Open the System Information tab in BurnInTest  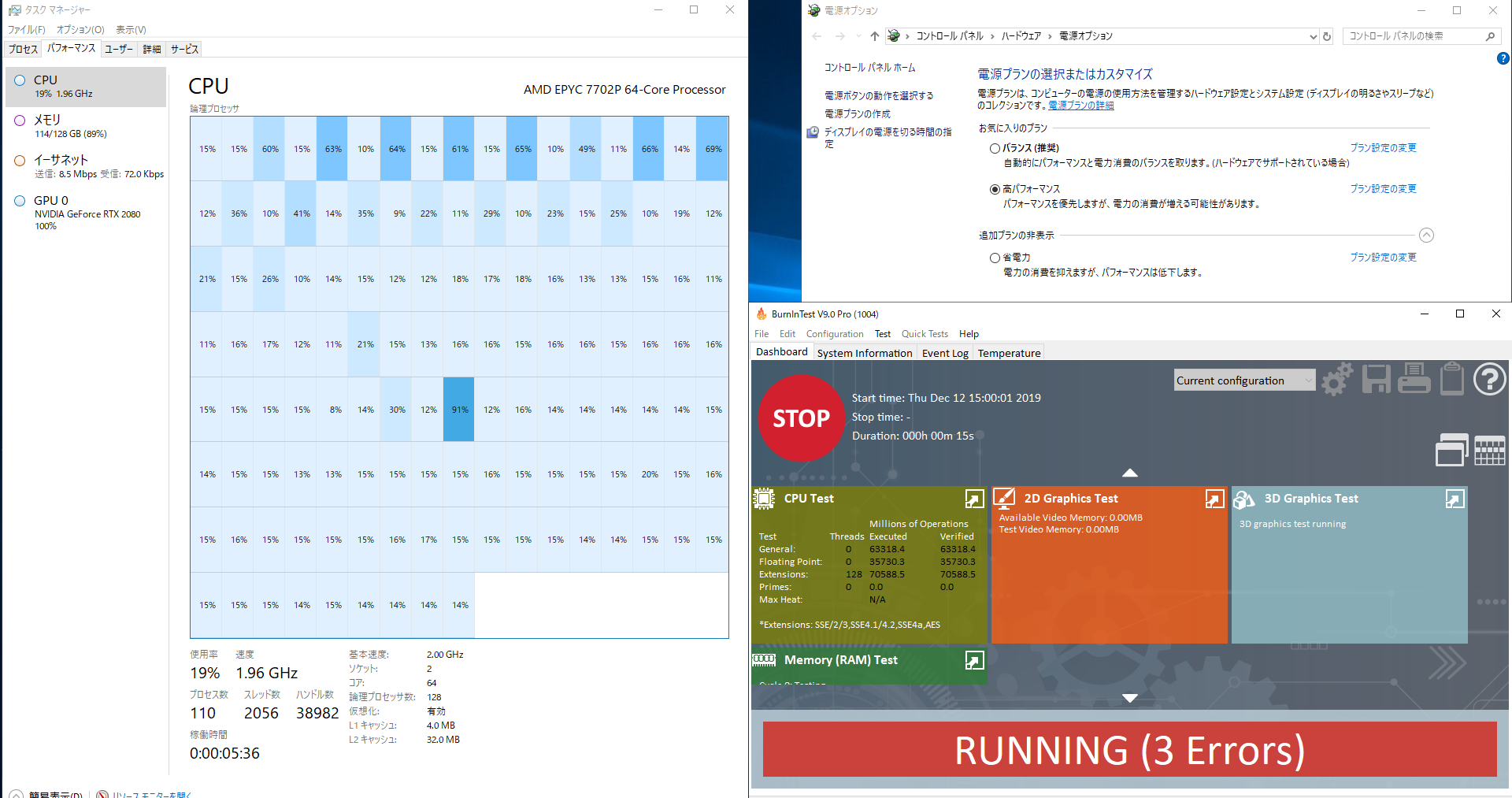coord(865,353)
